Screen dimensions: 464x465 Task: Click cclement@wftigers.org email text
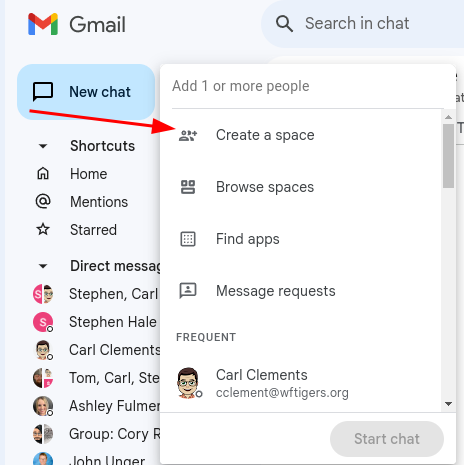click(x=282, y=393)
